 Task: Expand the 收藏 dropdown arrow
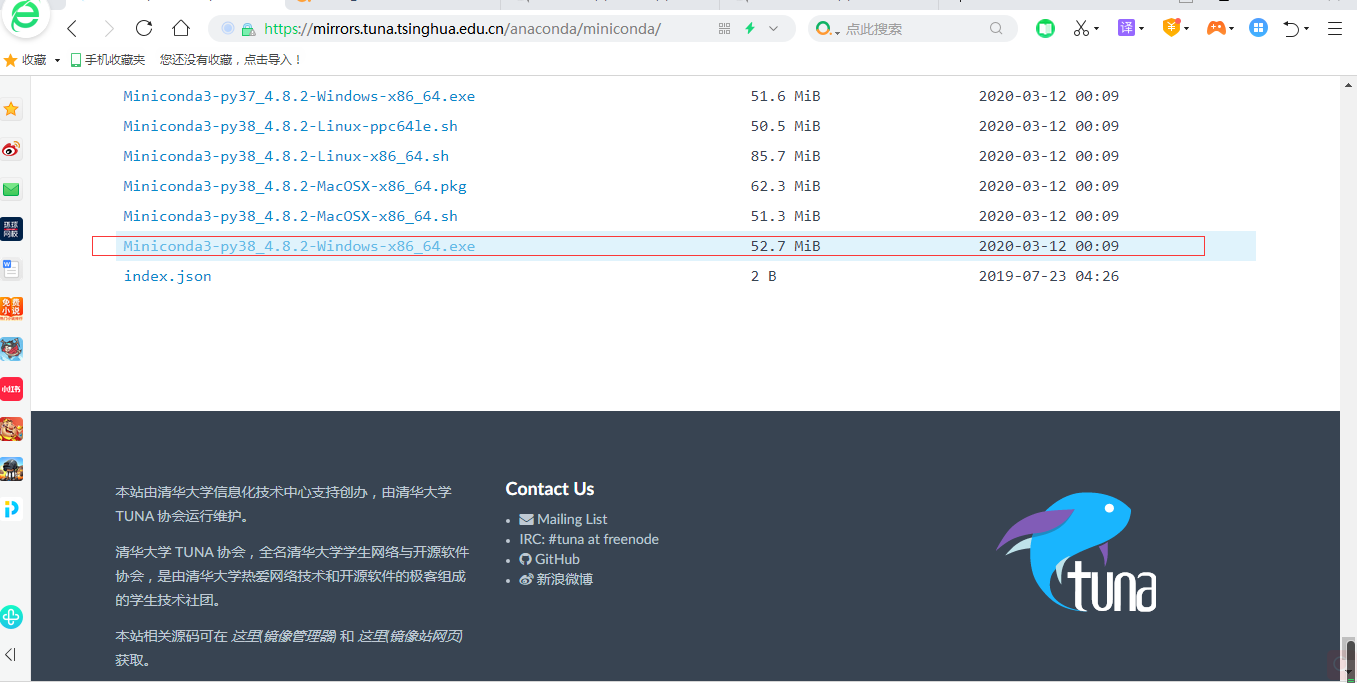57,61
